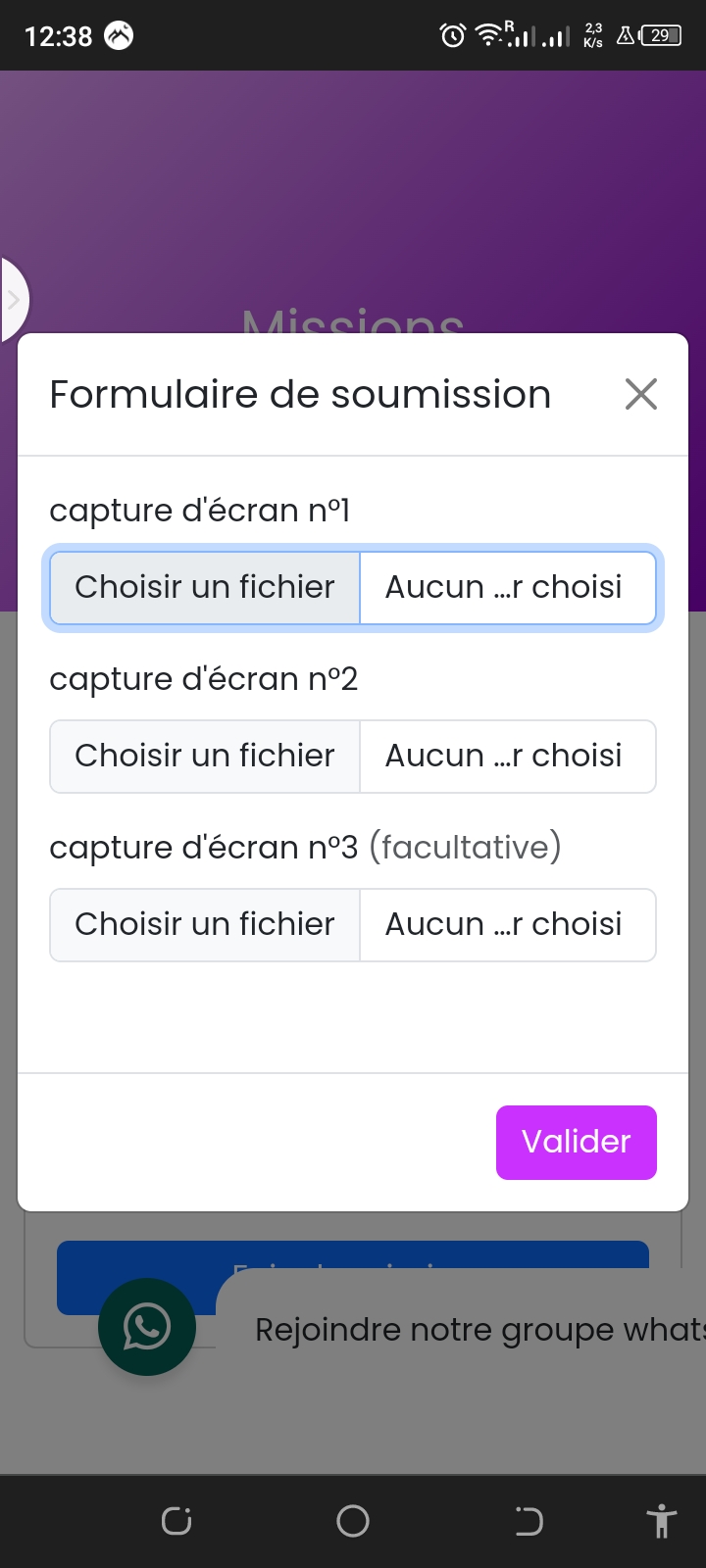Tap the battery indicator showing 29
This screenshot has width=706, height=1568.
(x=660, y=36)
